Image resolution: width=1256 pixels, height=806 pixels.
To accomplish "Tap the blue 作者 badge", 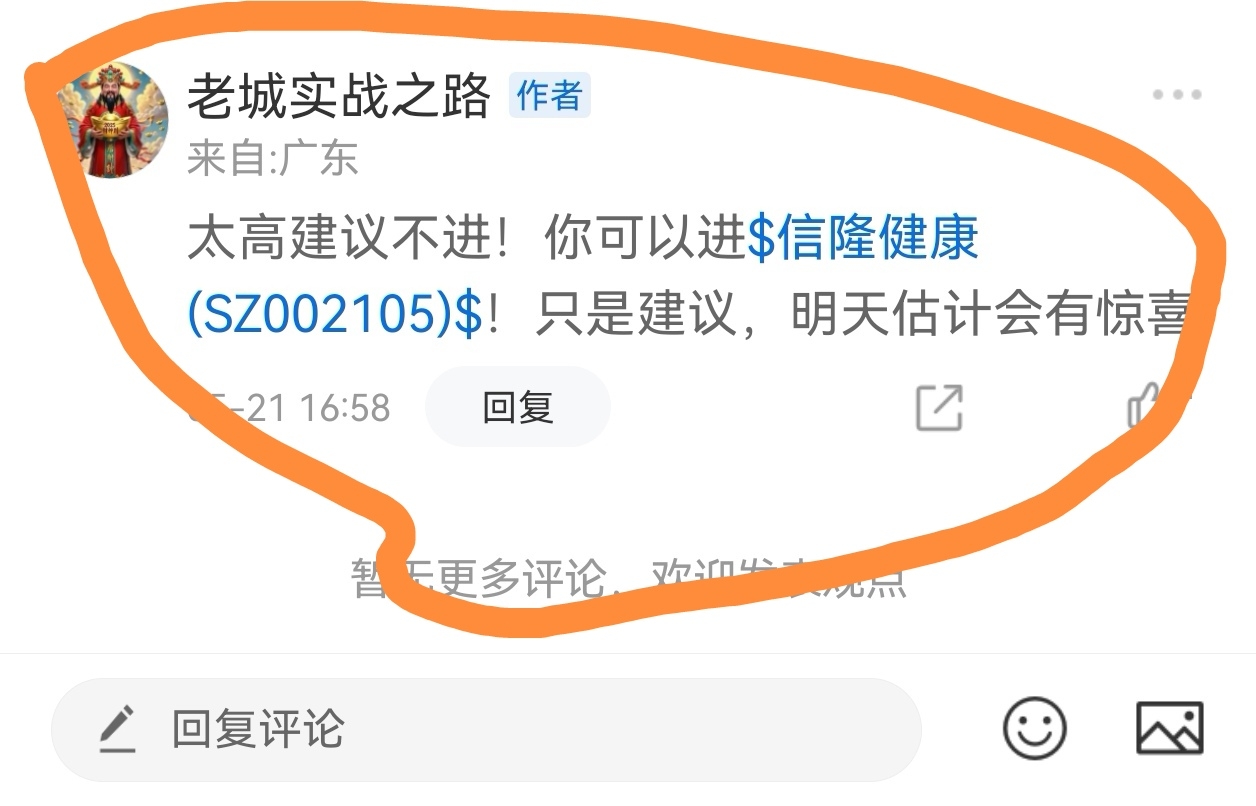I will [x=549, y=96].
